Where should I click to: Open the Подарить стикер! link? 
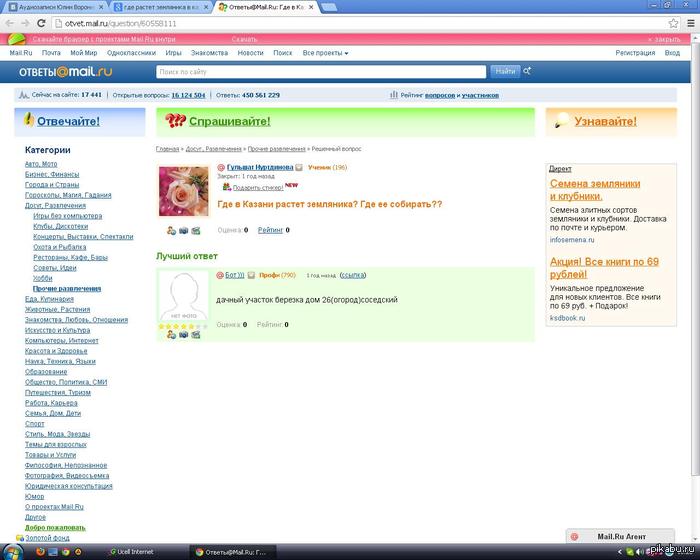click(x=258, y=188)
